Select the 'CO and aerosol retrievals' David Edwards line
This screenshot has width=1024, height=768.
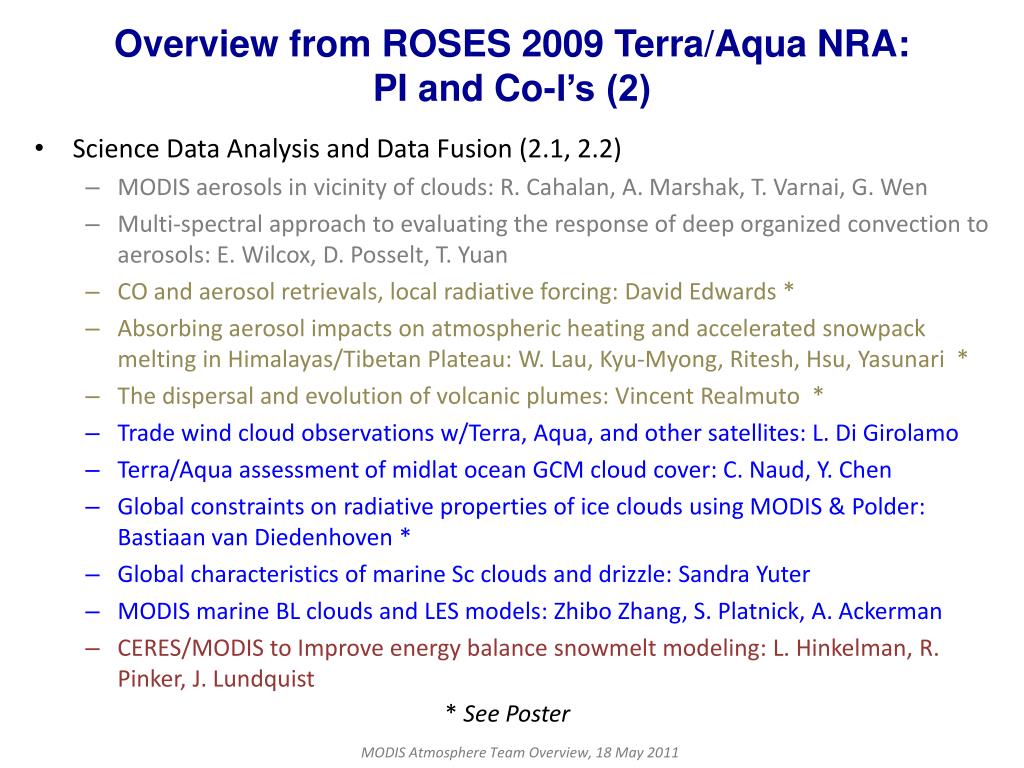coord(456,291)
